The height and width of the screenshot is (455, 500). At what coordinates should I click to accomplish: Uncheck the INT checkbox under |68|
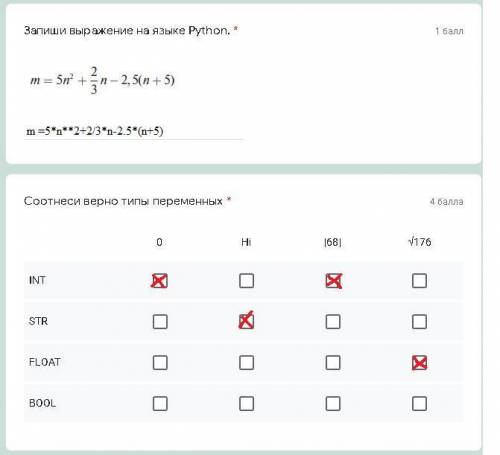pyautogui.click(x=333, y=281)
